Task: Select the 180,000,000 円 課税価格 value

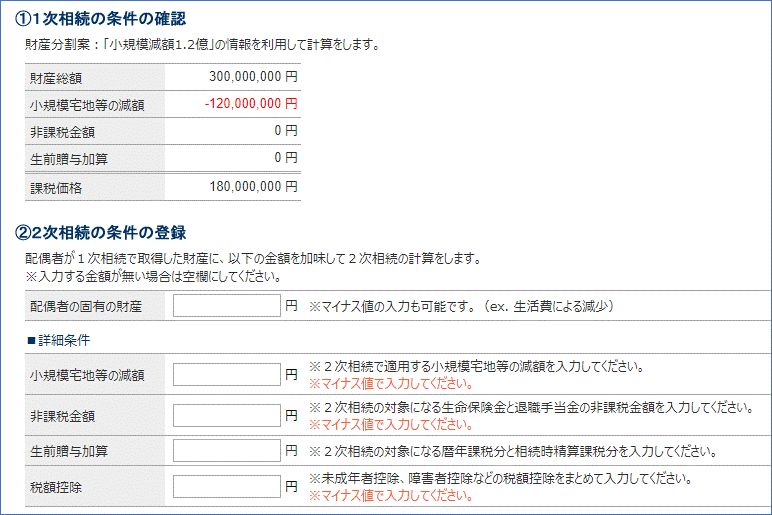Action: (x=253, y=186)
